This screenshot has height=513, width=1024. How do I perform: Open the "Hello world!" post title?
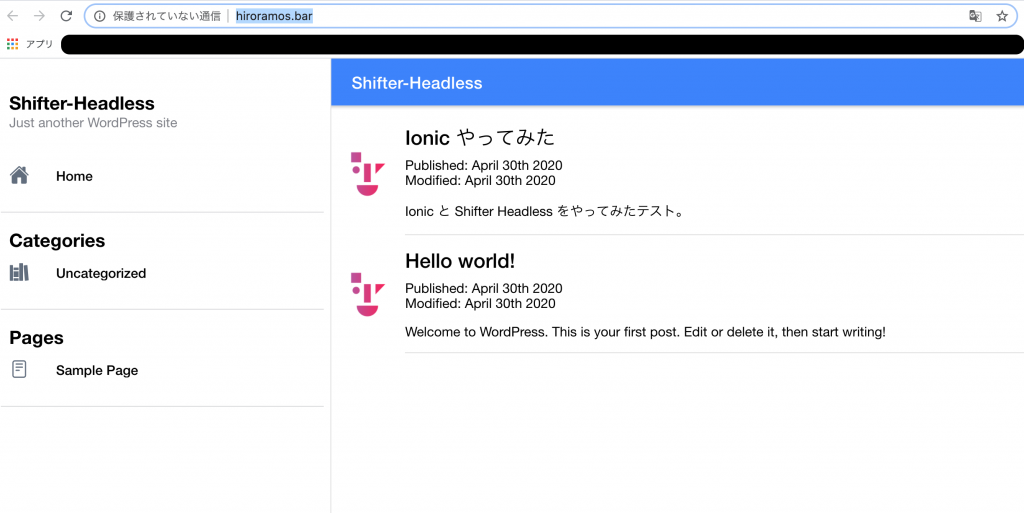pyautogui.click(x=460, y=261)
